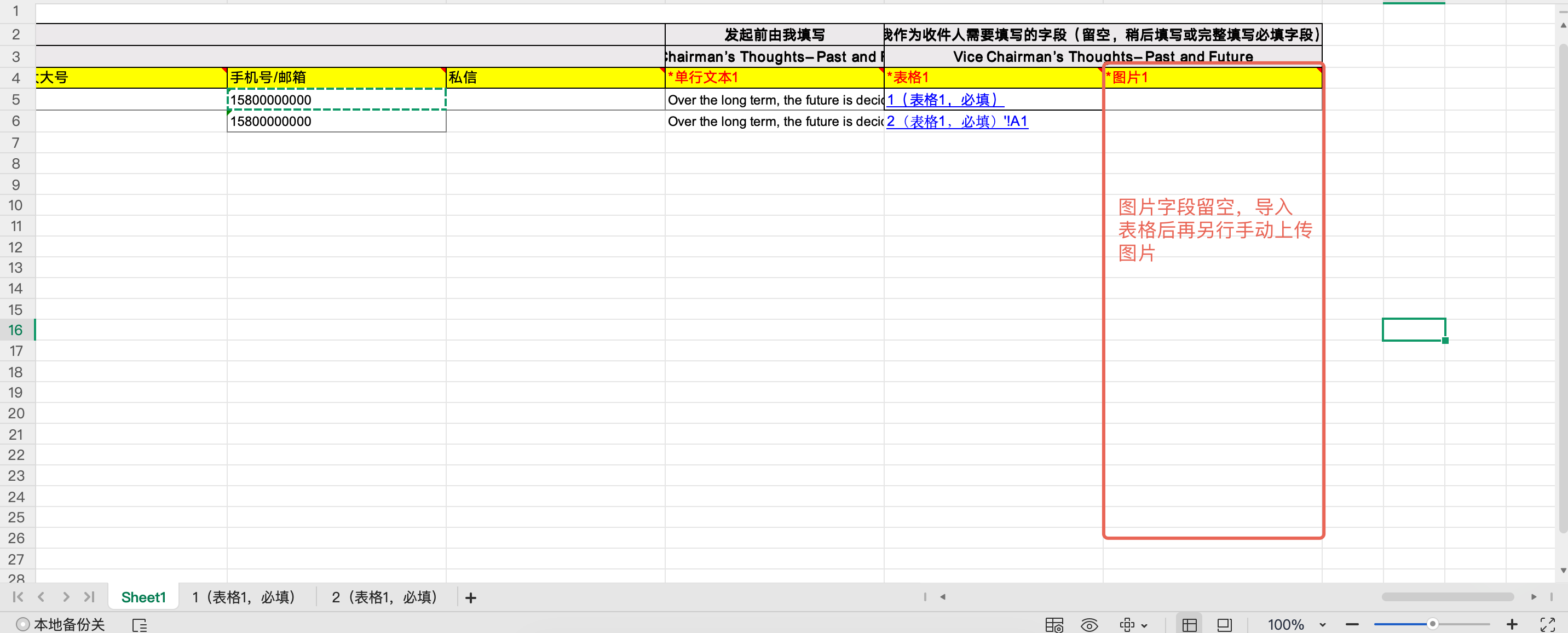Jump to the last sheet tab arrow
This screenshot has width=1568, height=633.
tap(89, 597)
